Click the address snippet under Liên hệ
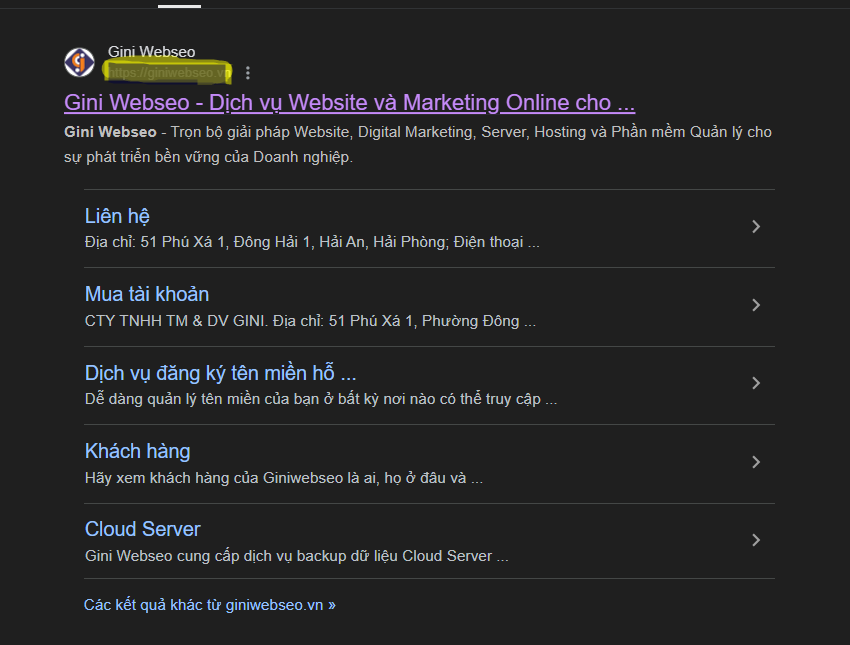The width and height of the screenshot is (850, 645). [x=312, y=242]
